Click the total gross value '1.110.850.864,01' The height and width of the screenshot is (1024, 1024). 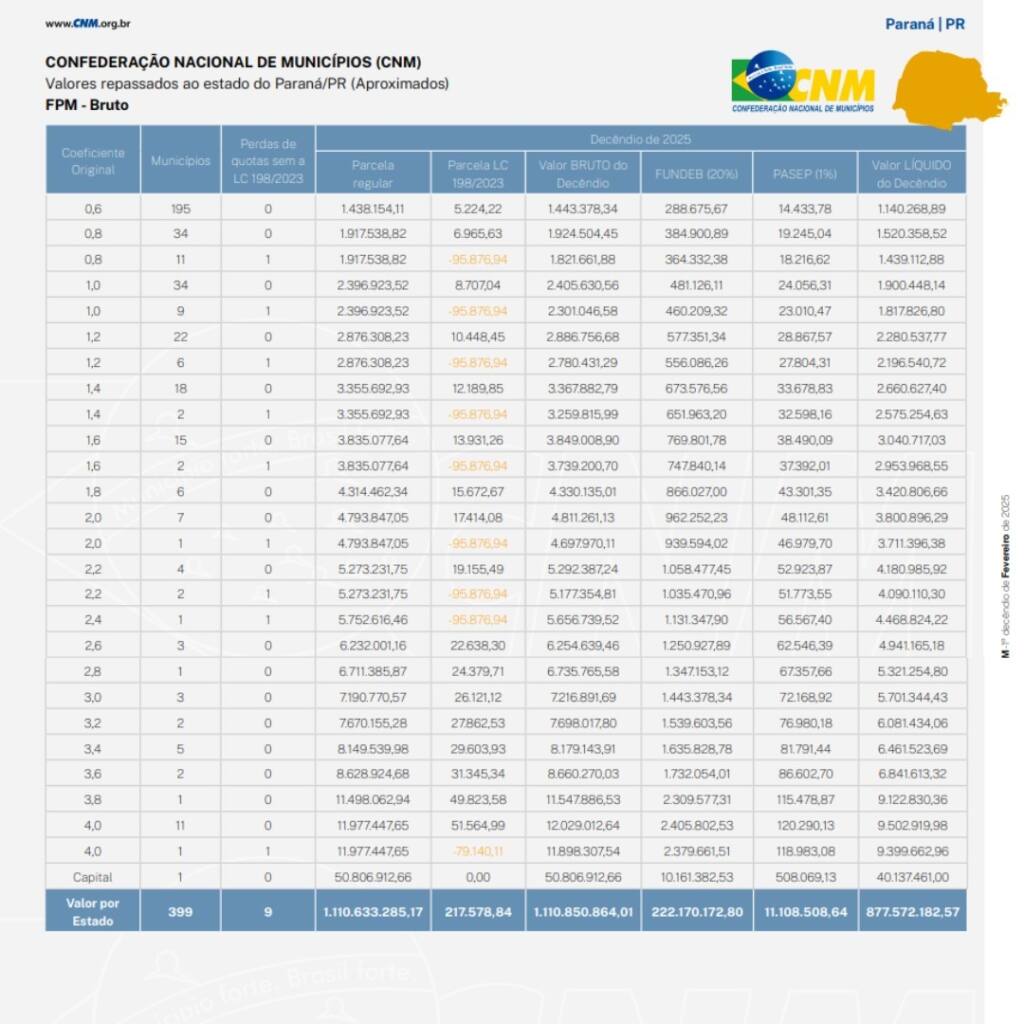[x=583, y=912]
